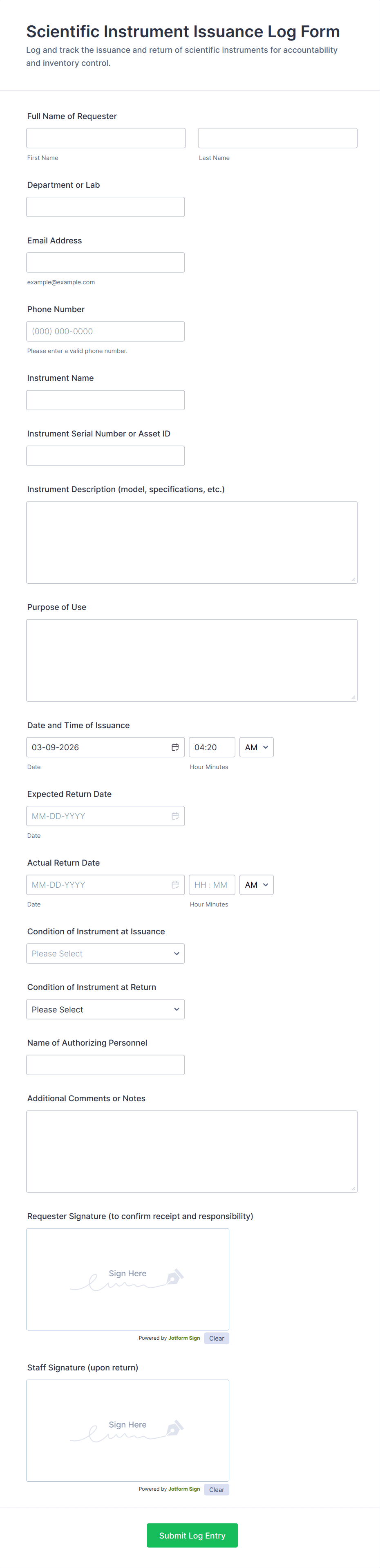Click the Last Name input field

coord(277,138)
